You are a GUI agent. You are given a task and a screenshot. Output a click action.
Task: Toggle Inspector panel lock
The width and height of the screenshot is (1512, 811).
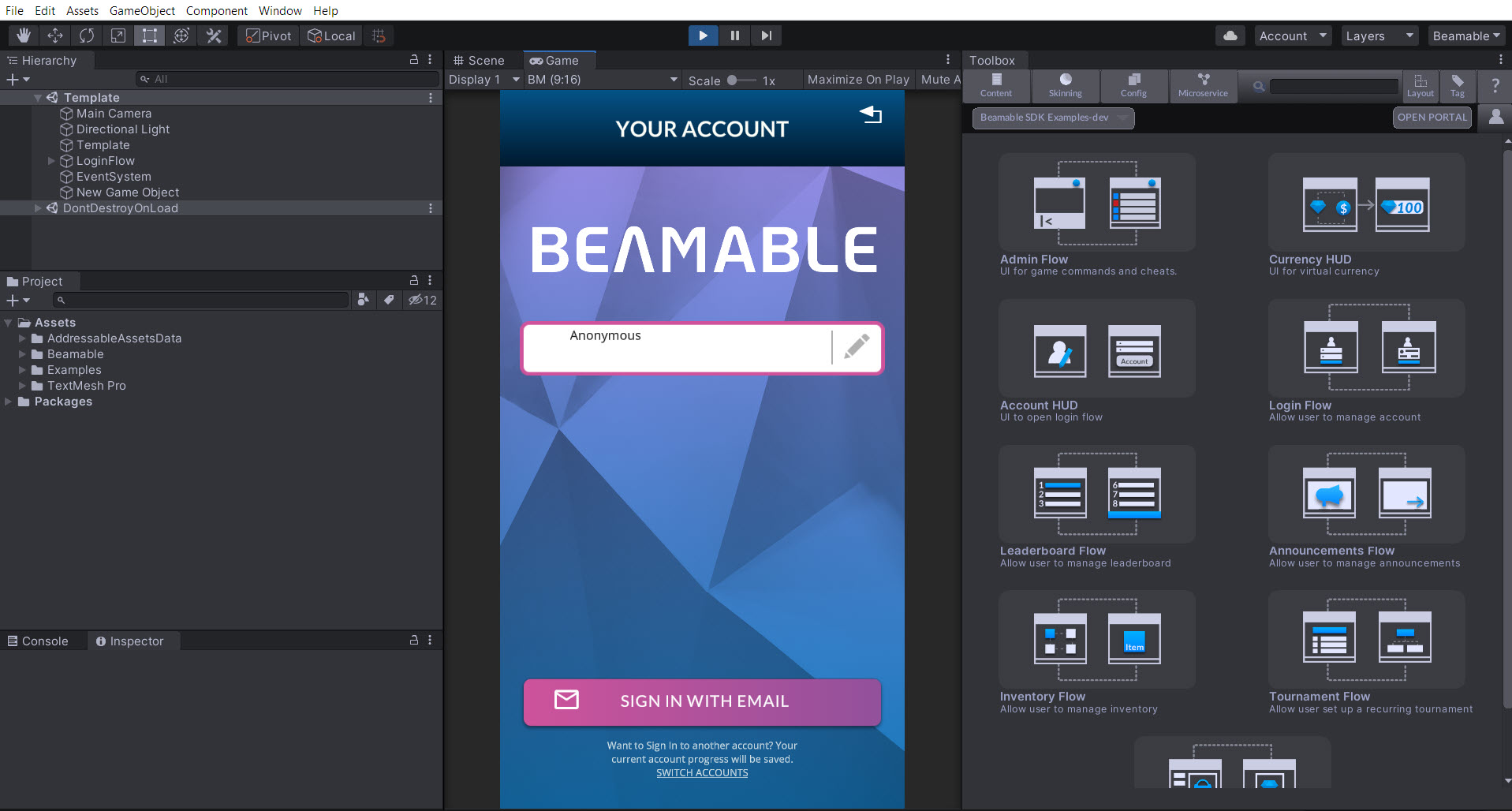pyautogui.click(x=413, y=641)
